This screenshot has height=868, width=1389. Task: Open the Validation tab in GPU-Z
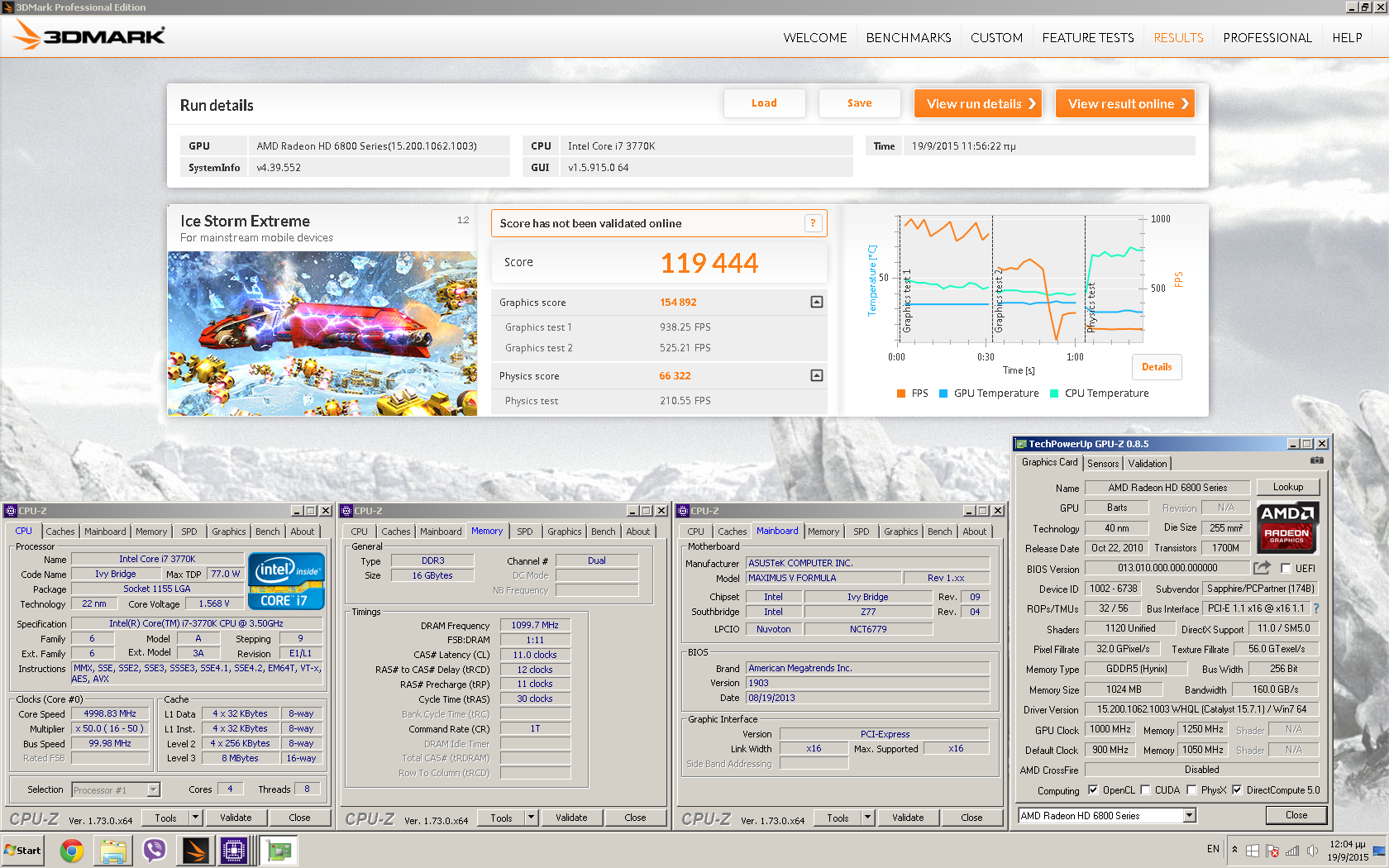click(x=1148, y=464)
